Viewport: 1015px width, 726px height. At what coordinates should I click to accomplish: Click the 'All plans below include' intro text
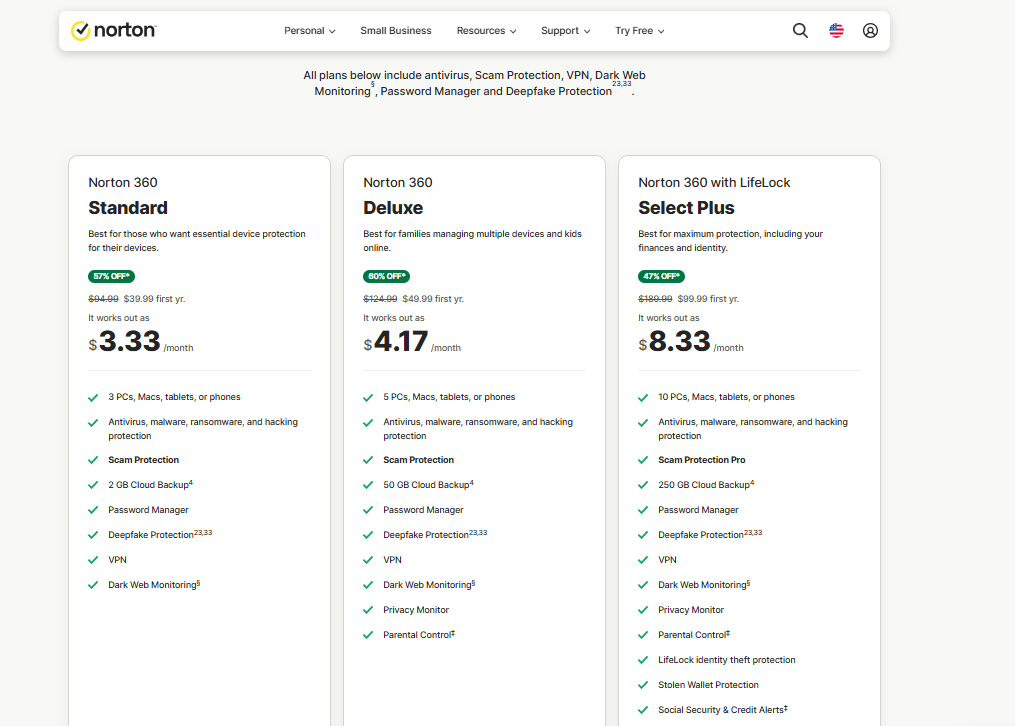[474, 83]
